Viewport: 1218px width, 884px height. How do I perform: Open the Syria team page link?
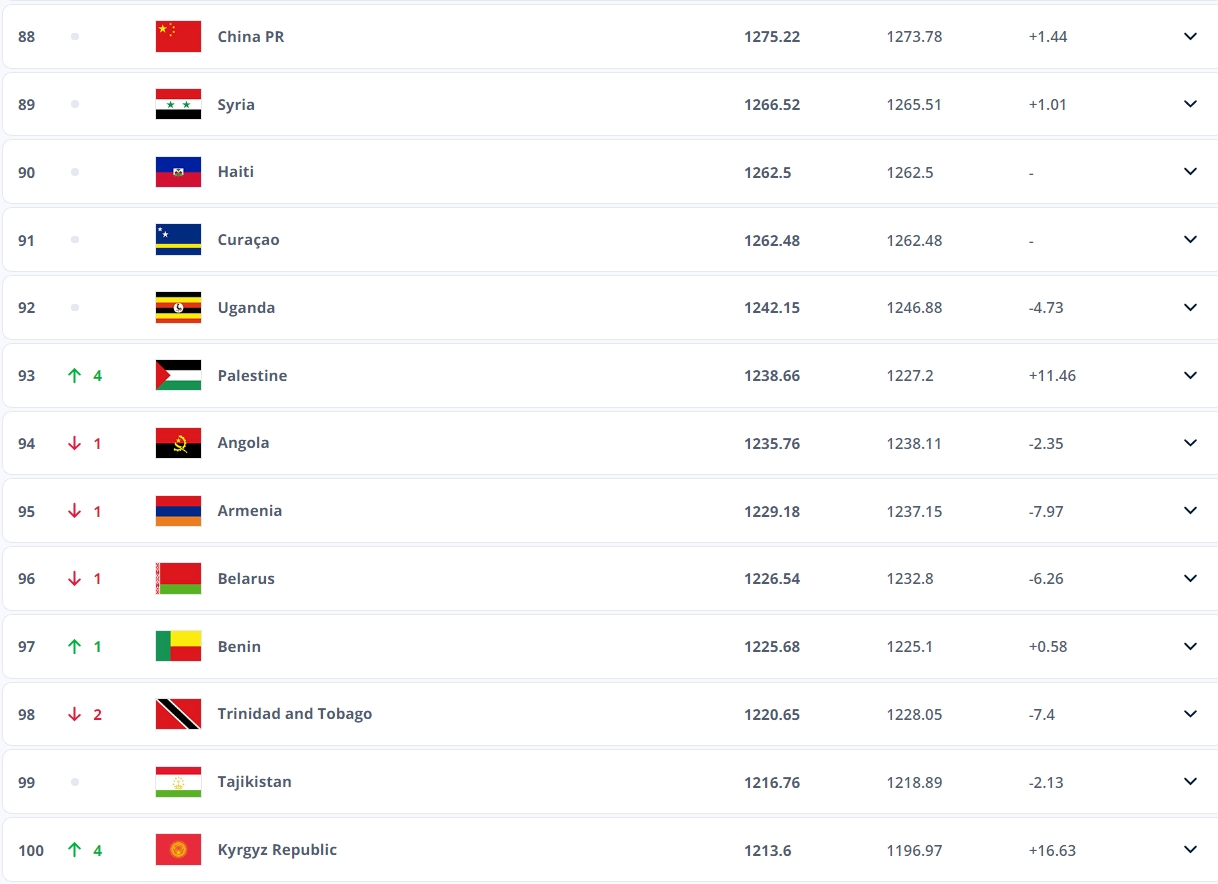point(236,104)
